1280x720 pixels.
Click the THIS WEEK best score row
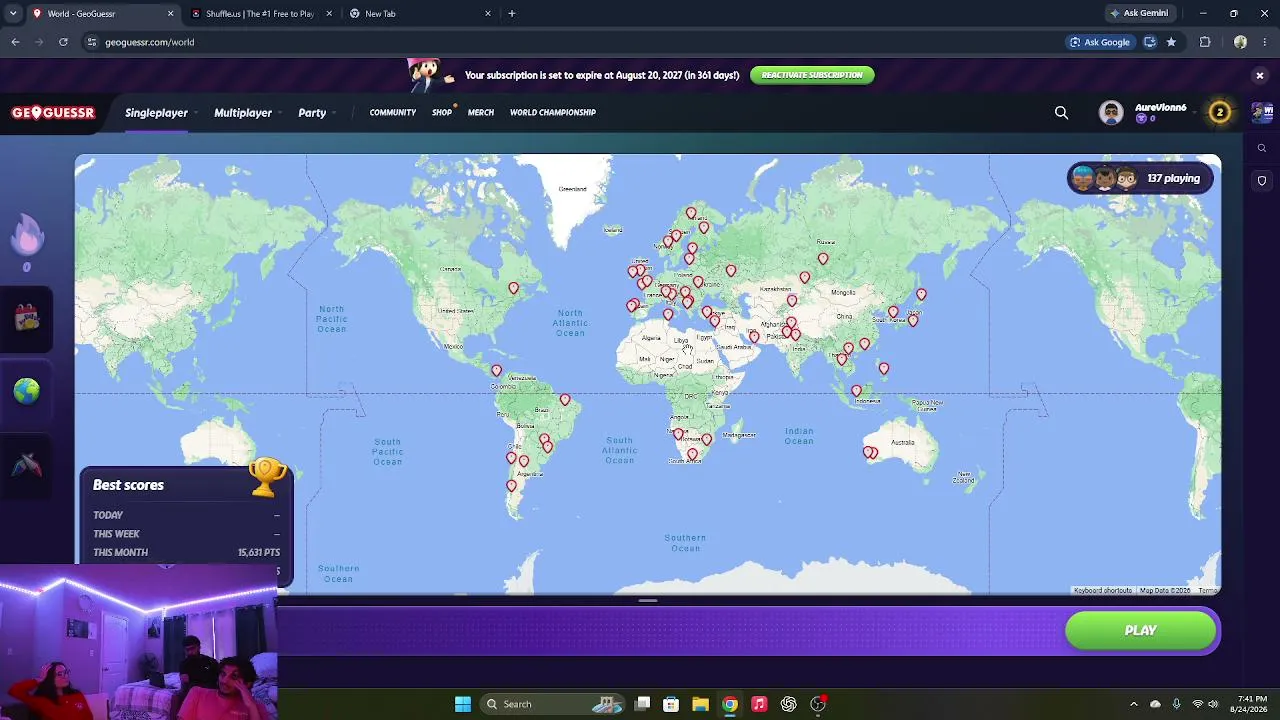click(x=186, y=534)
